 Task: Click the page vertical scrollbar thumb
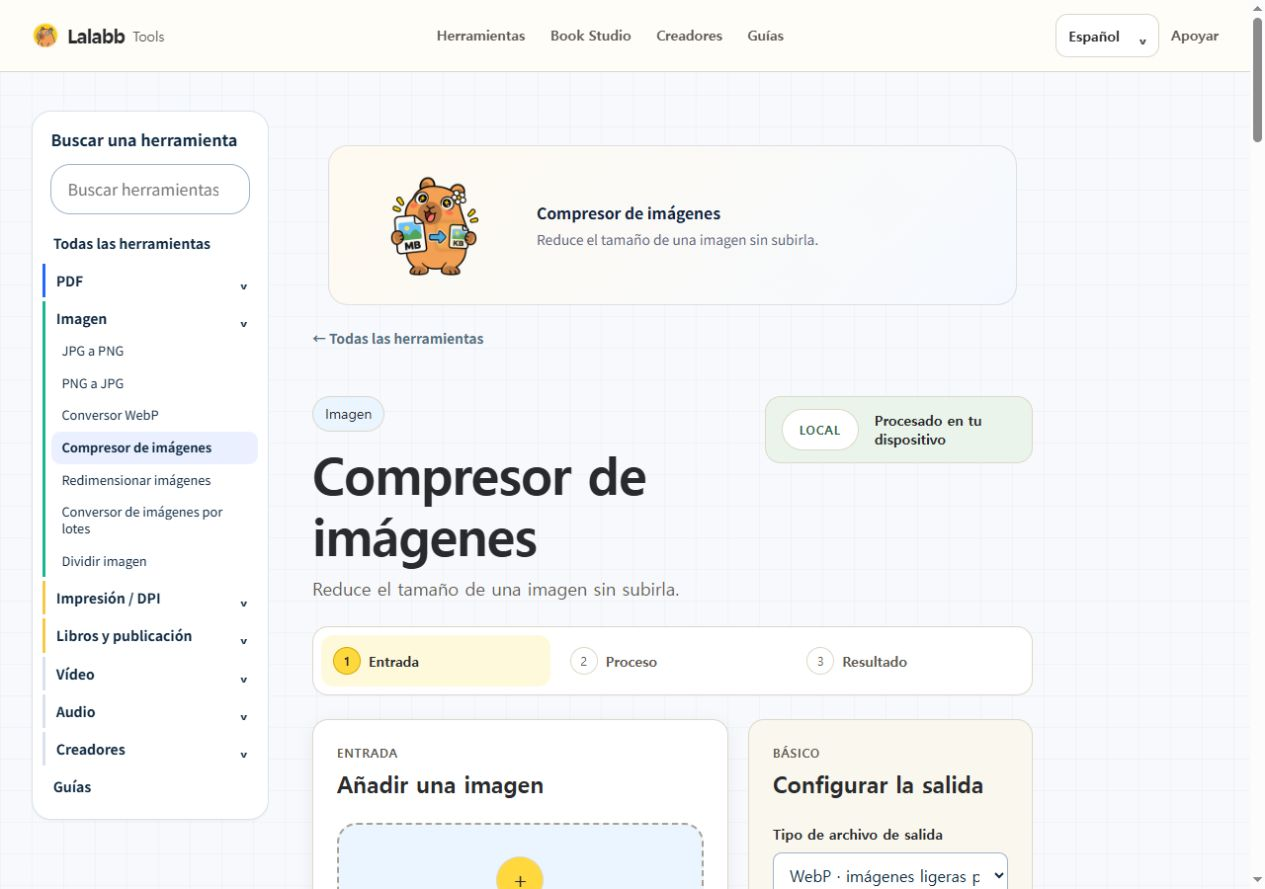1258,80
